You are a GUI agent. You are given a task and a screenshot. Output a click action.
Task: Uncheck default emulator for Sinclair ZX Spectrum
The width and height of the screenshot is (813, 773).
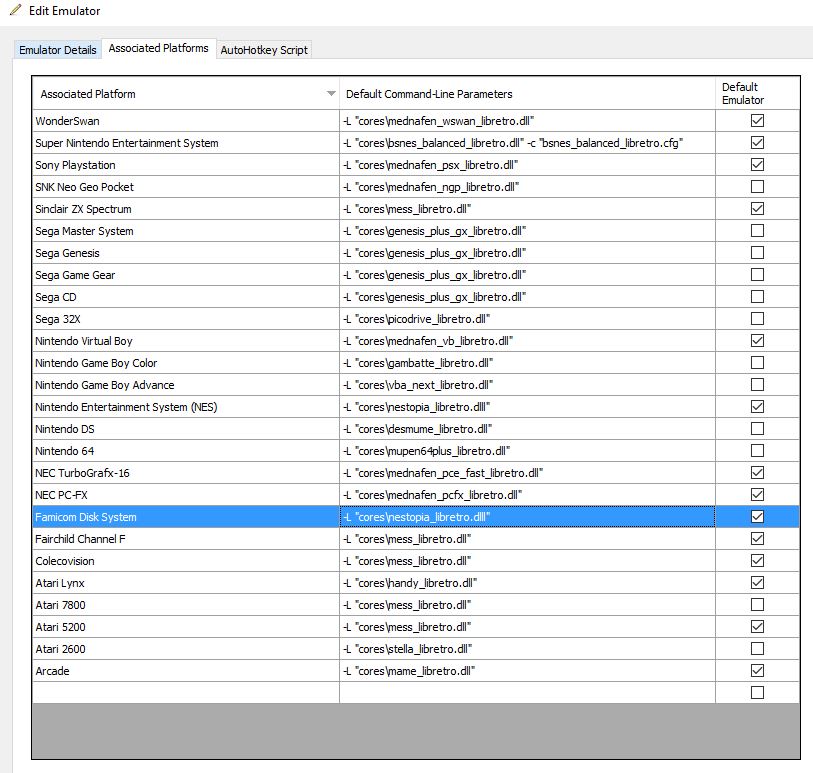(758, 209)
